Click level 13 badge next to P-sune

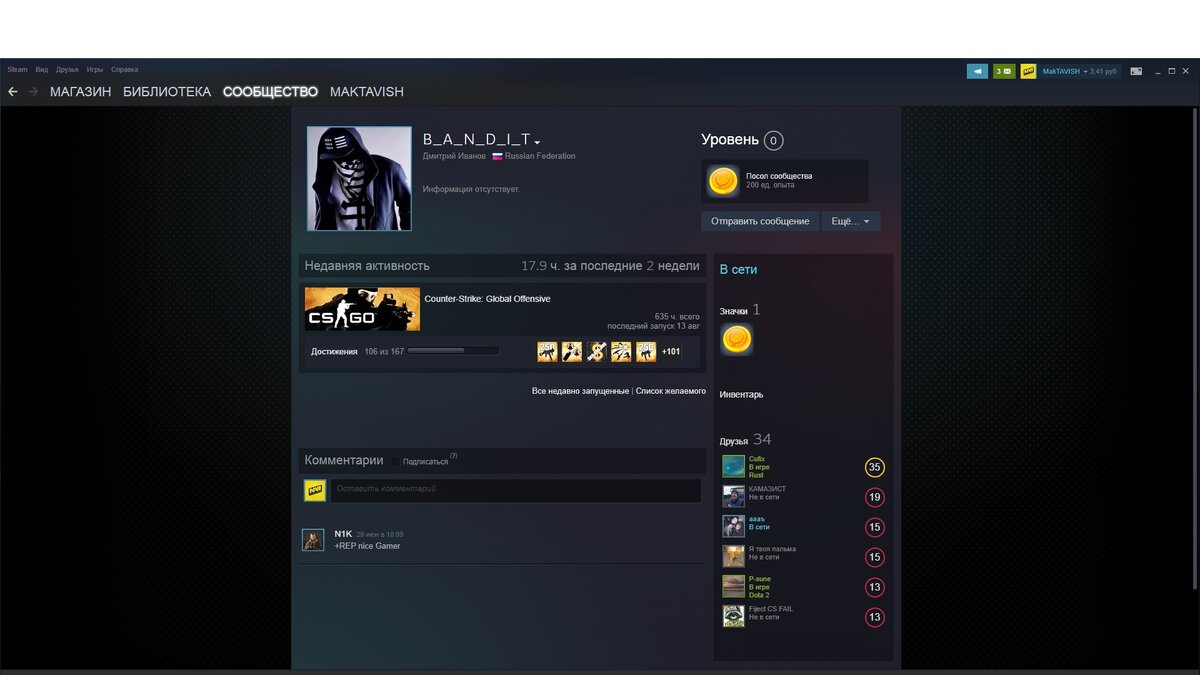pos(875,587)
